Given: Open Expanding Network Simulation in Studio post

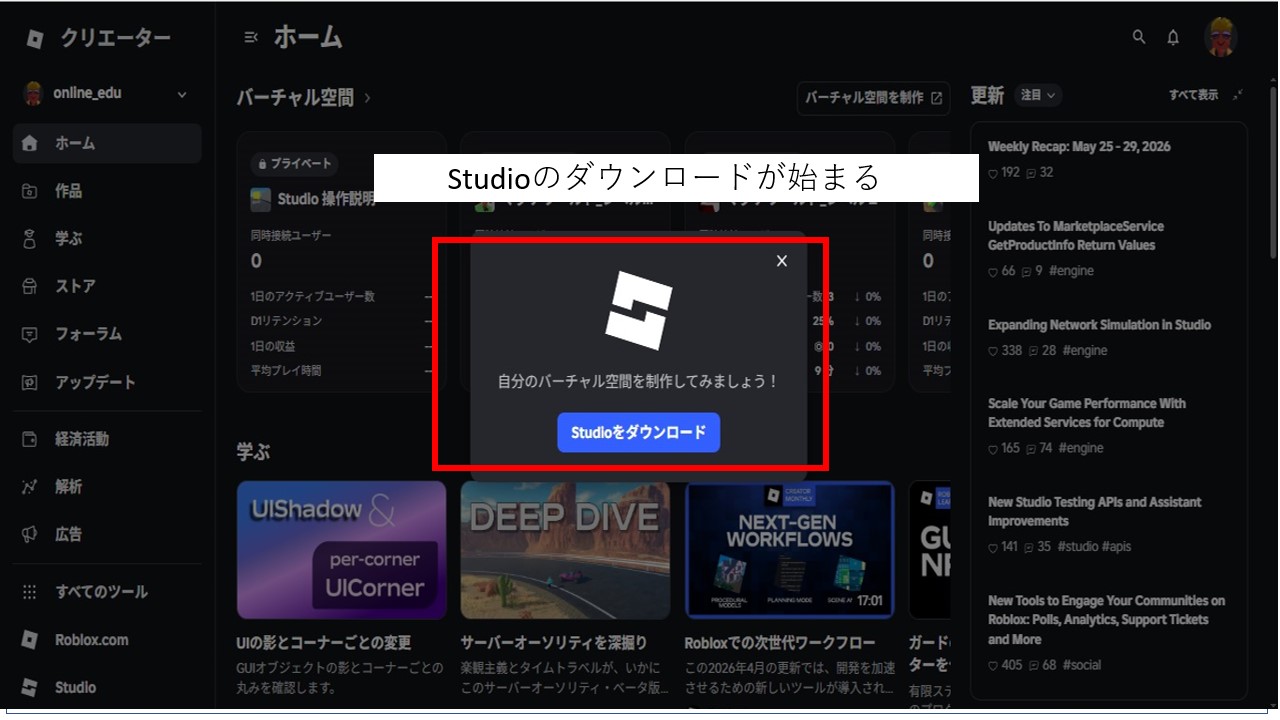Looking at the screenshot, I should pyautogui.click(x=1099, y=325).
